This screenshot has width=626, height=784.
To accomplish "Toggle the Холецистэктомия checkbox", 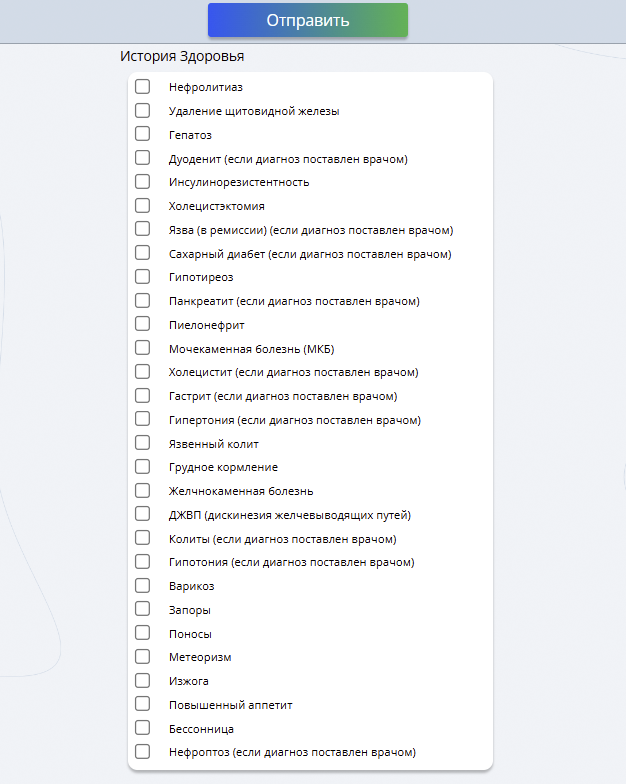I will pyautogui.click(x=142, y=206).
